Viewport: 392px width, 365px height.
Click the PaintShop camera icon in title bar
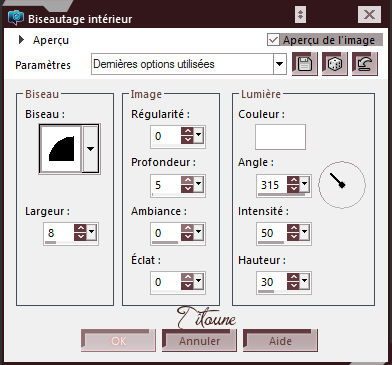(x=16, y=17)
